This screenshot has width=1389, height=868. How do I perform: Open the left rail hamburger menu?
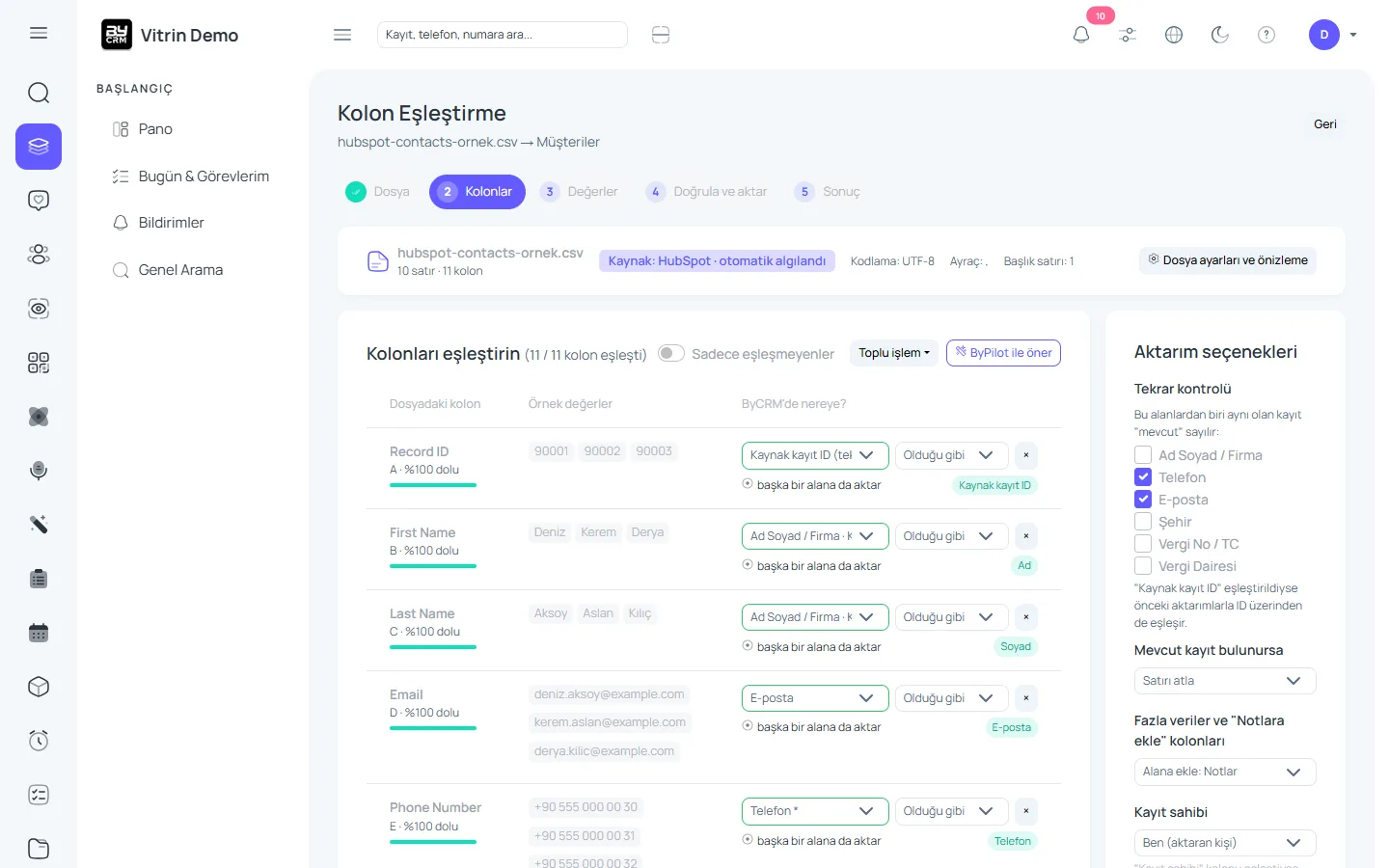pos(39,33)
